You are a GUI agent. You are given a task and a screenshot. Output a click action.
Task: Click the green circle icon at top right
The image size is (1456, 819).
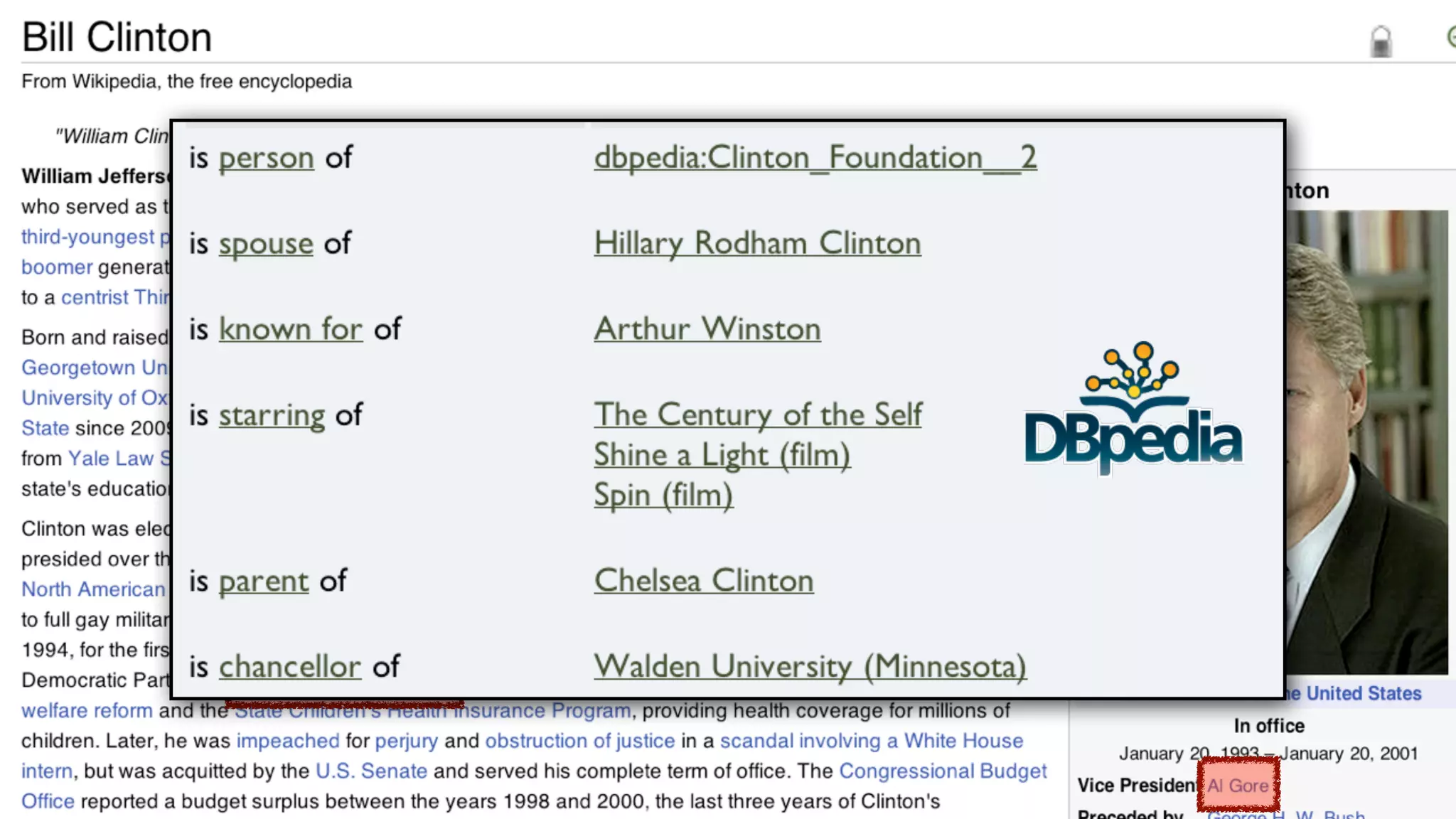click(x=1450, y=37)
